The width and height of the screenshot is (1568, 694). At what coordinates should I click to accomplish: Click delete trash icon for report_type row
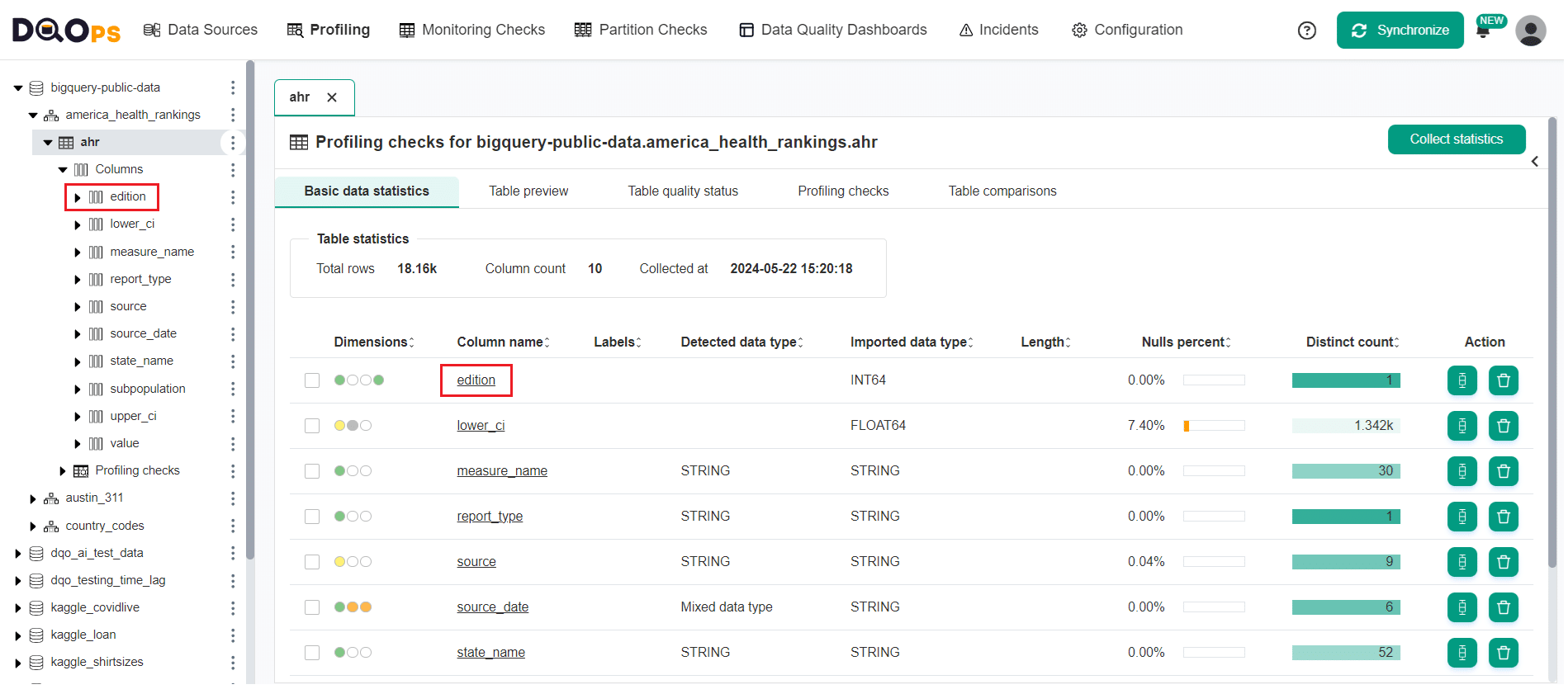point(1503,517)
